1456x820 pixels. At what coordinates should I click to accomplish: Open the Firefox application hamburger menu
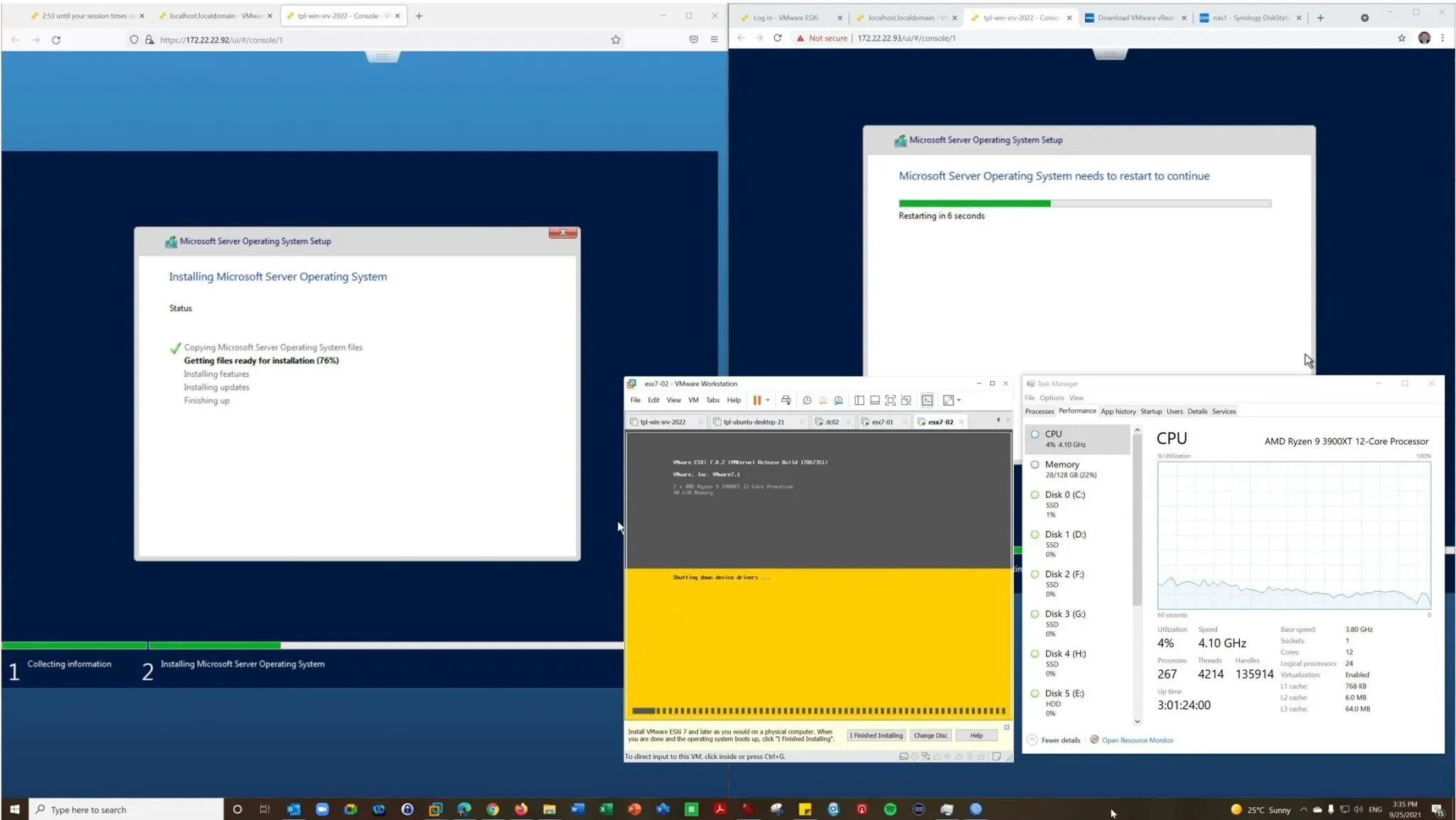[714, 40]
